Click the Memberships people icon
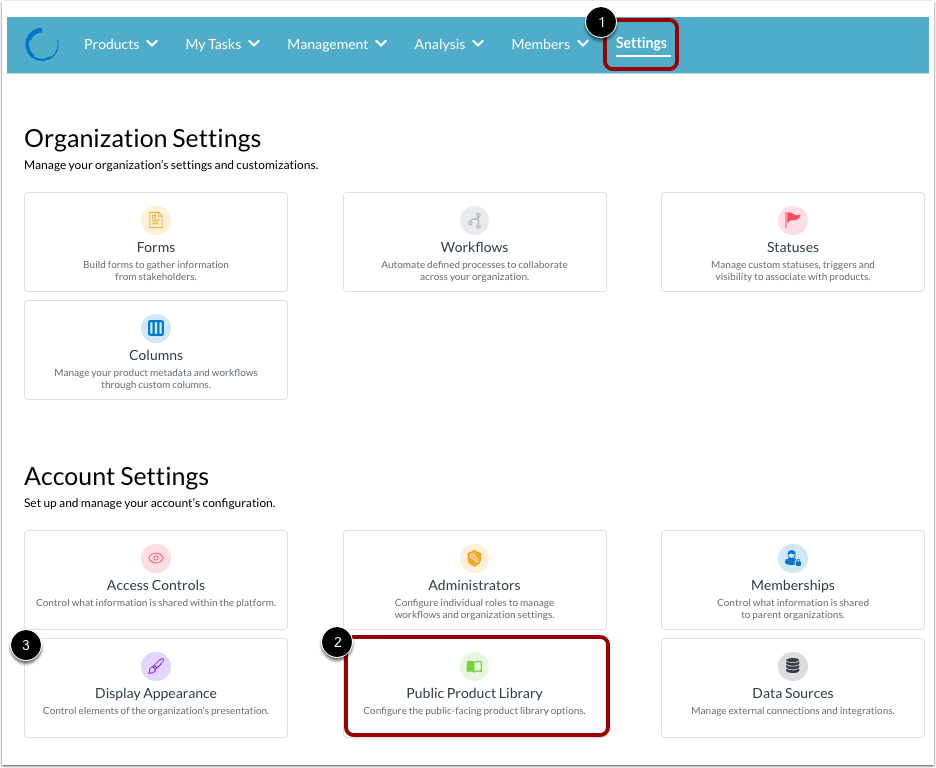 point(792,558)
